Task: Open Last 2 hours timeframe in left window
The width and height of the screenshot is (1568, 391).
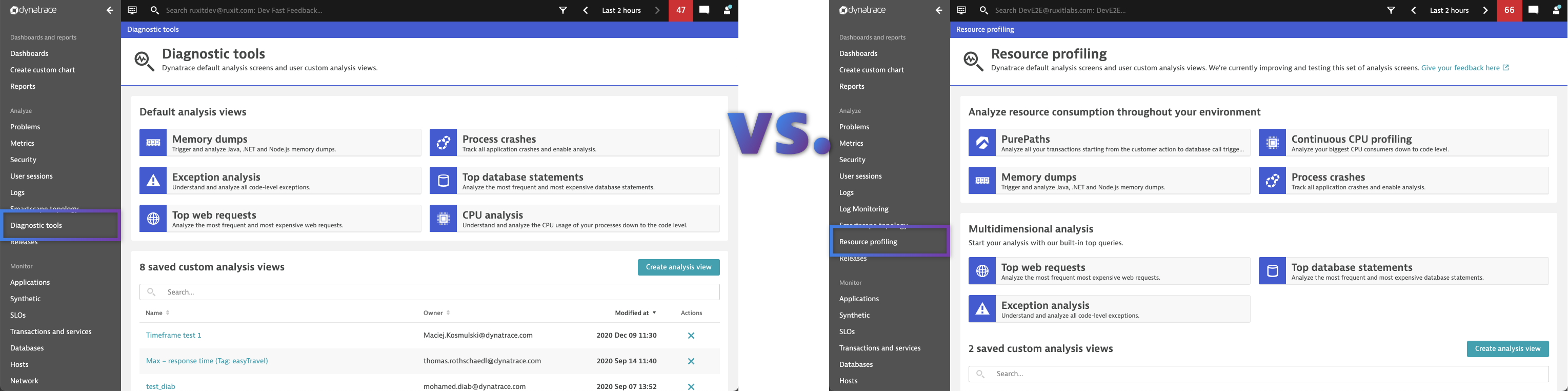Action: pos(621,10)
